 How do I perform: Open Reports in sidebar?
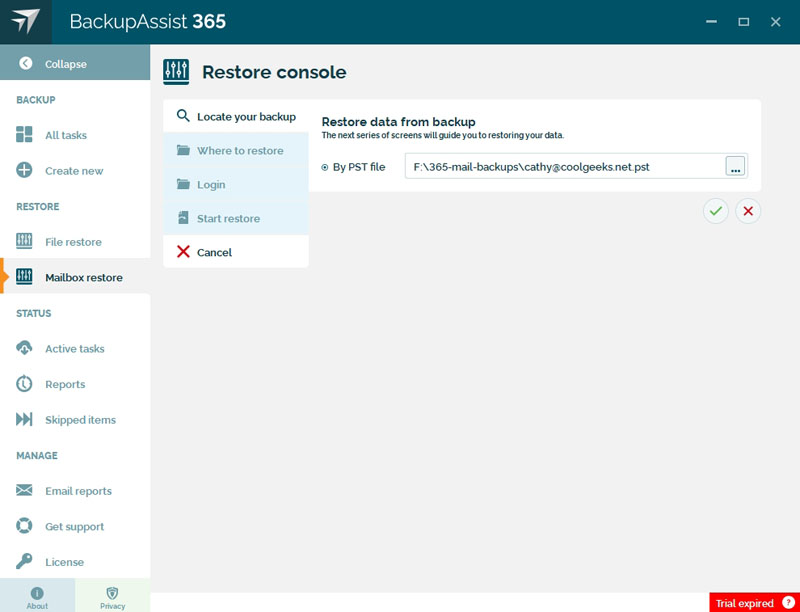coord(75,384)
